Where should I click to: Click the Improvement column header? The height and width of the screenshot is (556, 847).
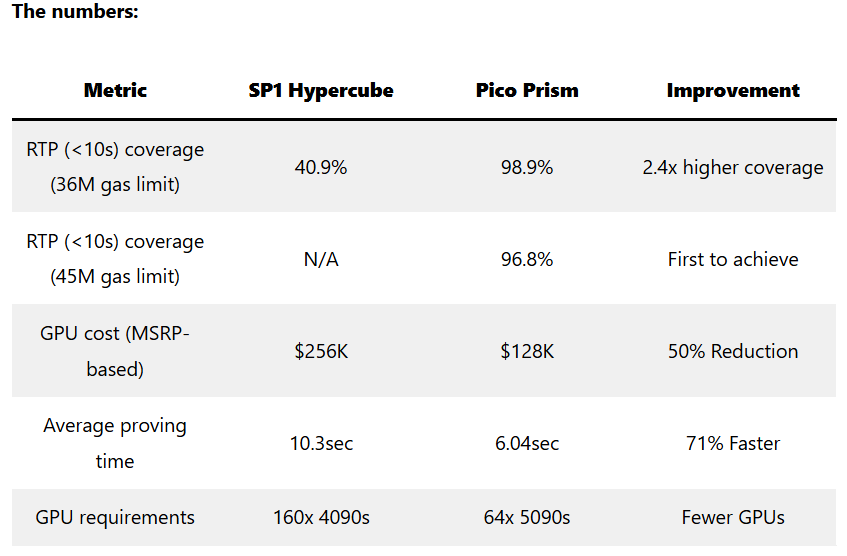click(733, 90)
